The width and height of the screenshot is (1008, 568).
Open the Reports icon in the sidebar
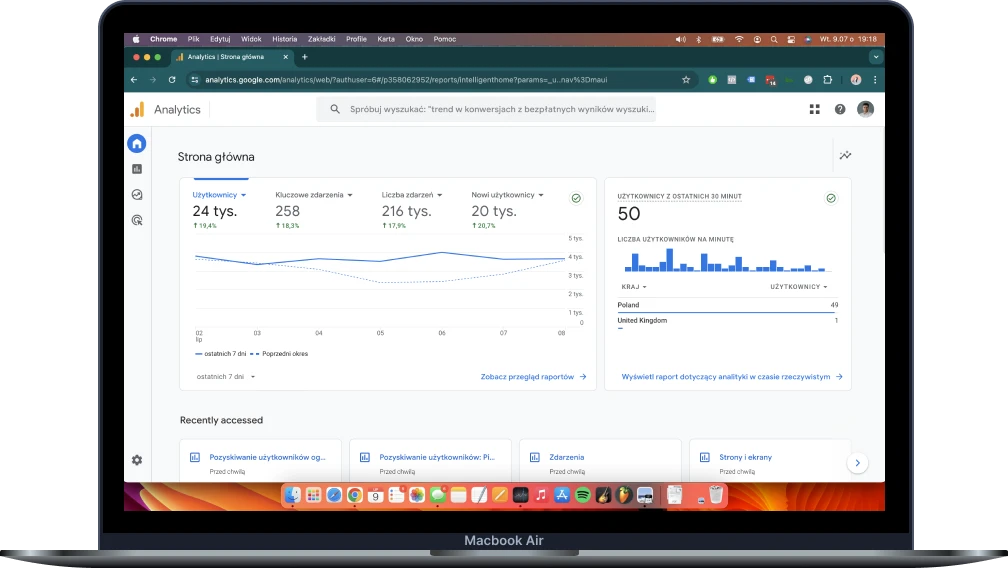click(137, 169)
